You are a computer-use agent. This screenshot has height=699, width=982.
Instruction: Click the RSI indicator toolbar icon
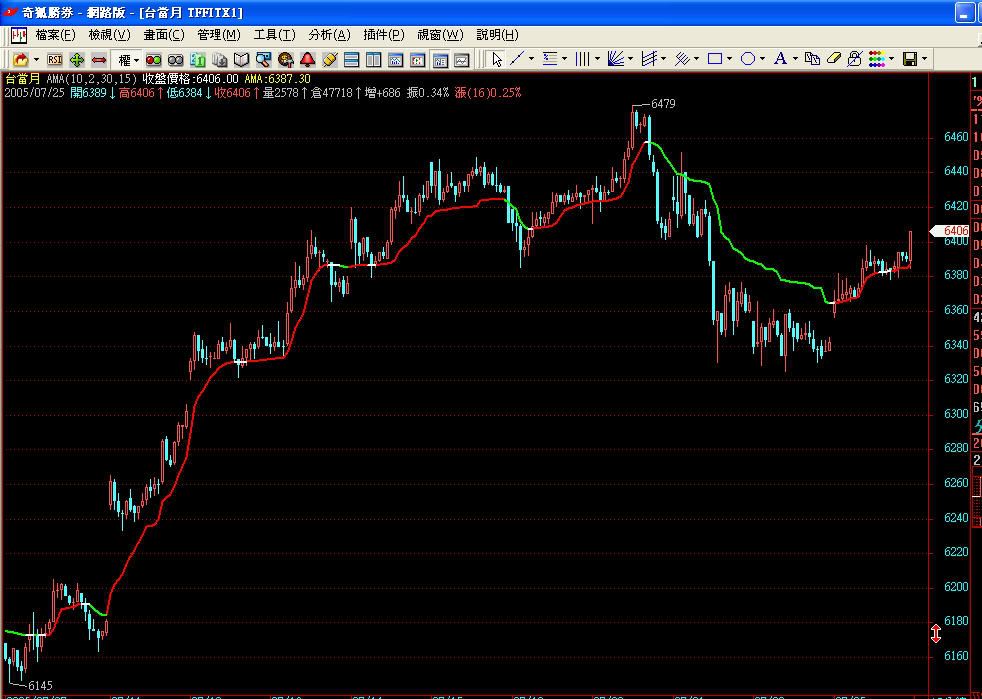[x=55, y=60]
